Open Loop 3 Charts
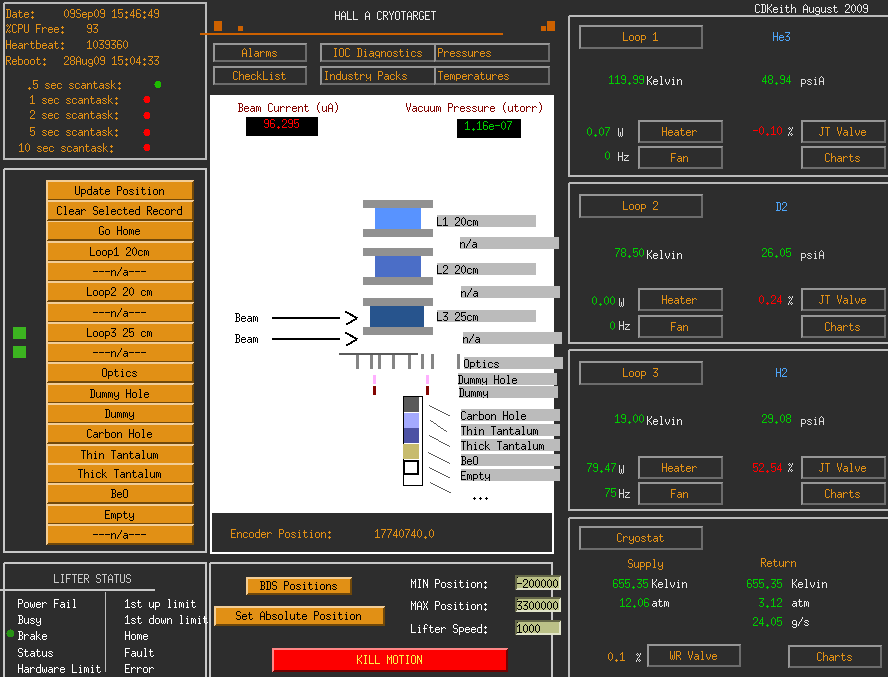 [x=843, y=493]
